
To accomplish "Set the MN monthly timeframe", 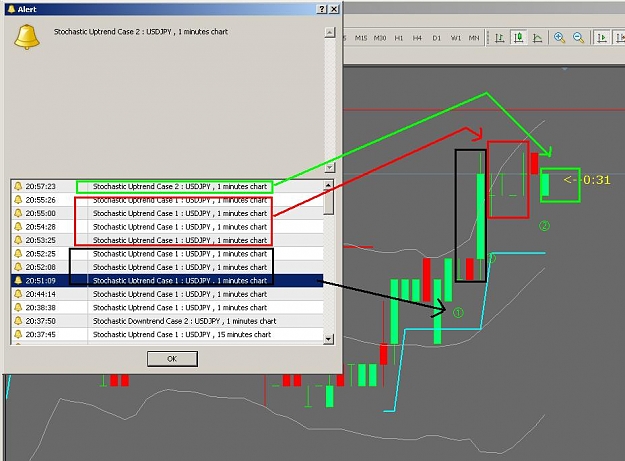I will pyautogui.click(x=474, y=38).
